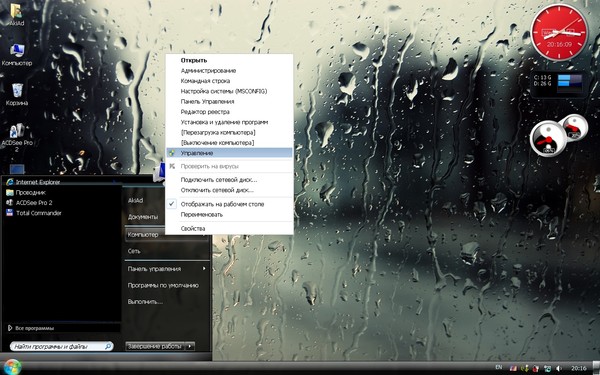Image resolution: width=600 pixels, height=375 pixels.
Task: Select Переименовать in context menu
Action: click(202, 215)
